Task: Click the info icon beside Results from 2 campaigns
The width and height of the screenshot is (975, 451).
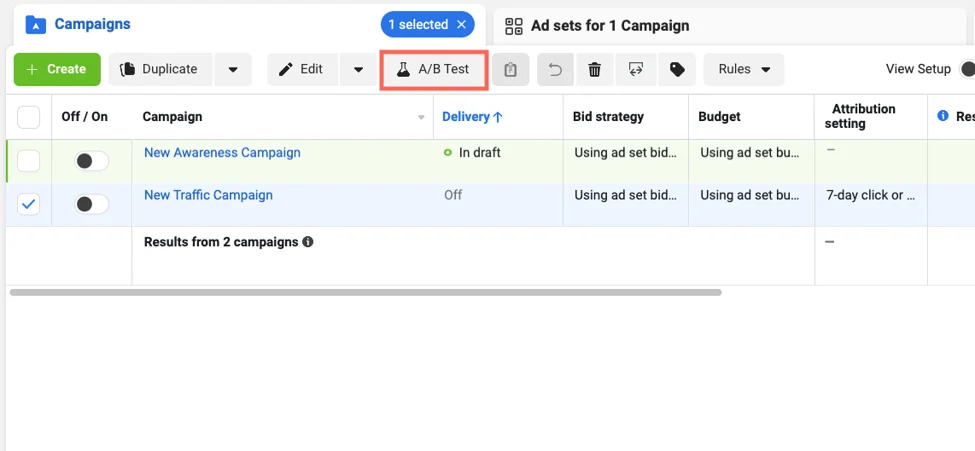Action: pyautogui.click(x=307, y=242)
